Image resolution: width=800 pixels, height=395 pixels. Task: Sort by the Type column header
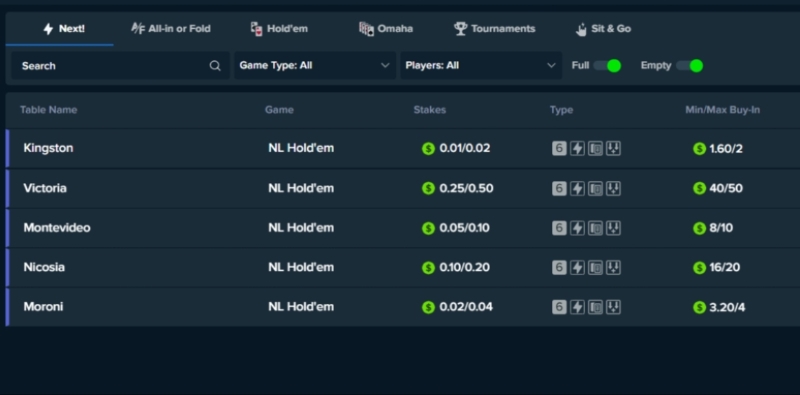click(561, 110)
